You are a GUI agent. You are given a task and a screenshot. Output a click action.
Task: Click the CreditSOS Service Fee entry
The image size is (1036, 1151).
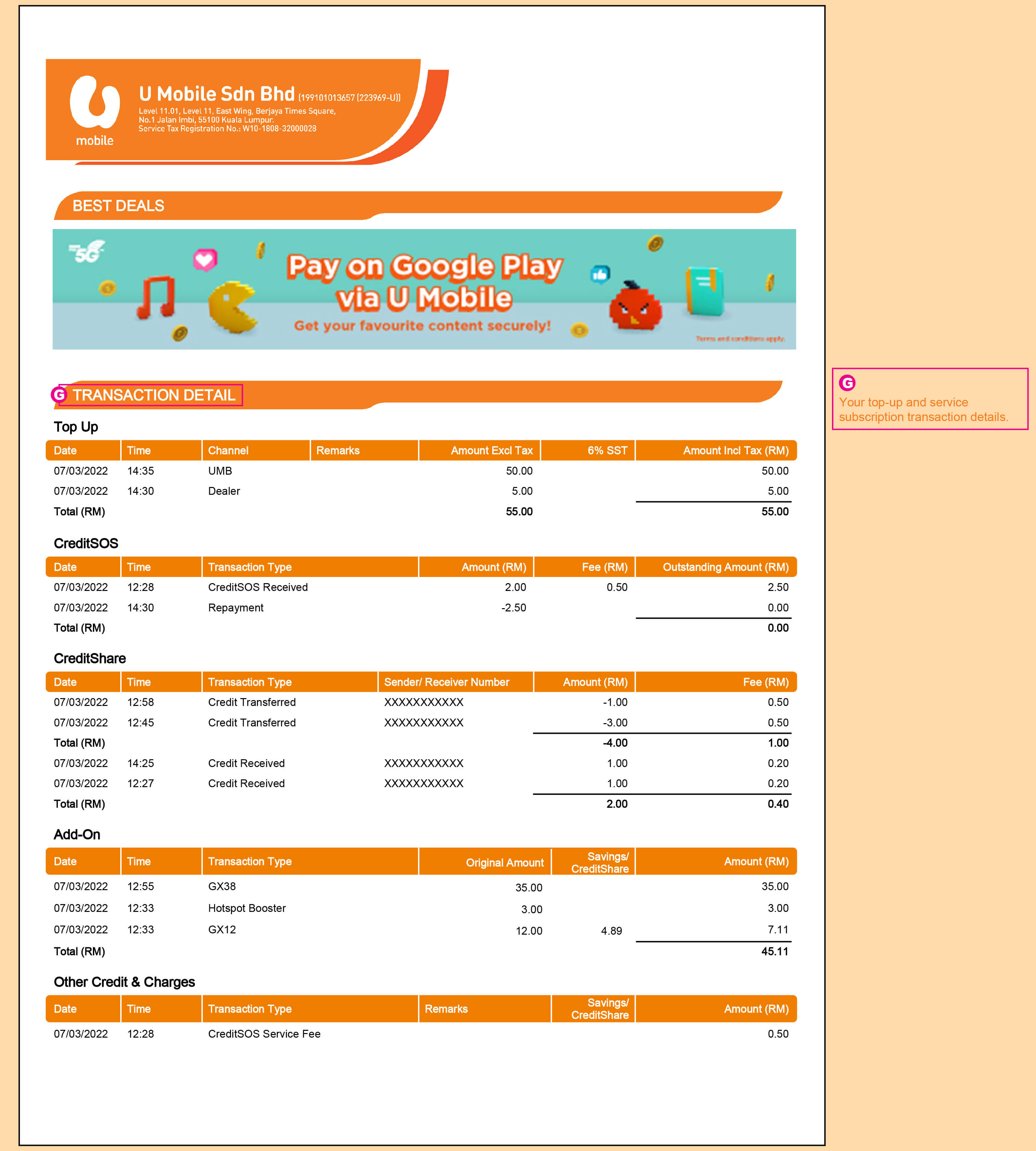(264, 1034)
